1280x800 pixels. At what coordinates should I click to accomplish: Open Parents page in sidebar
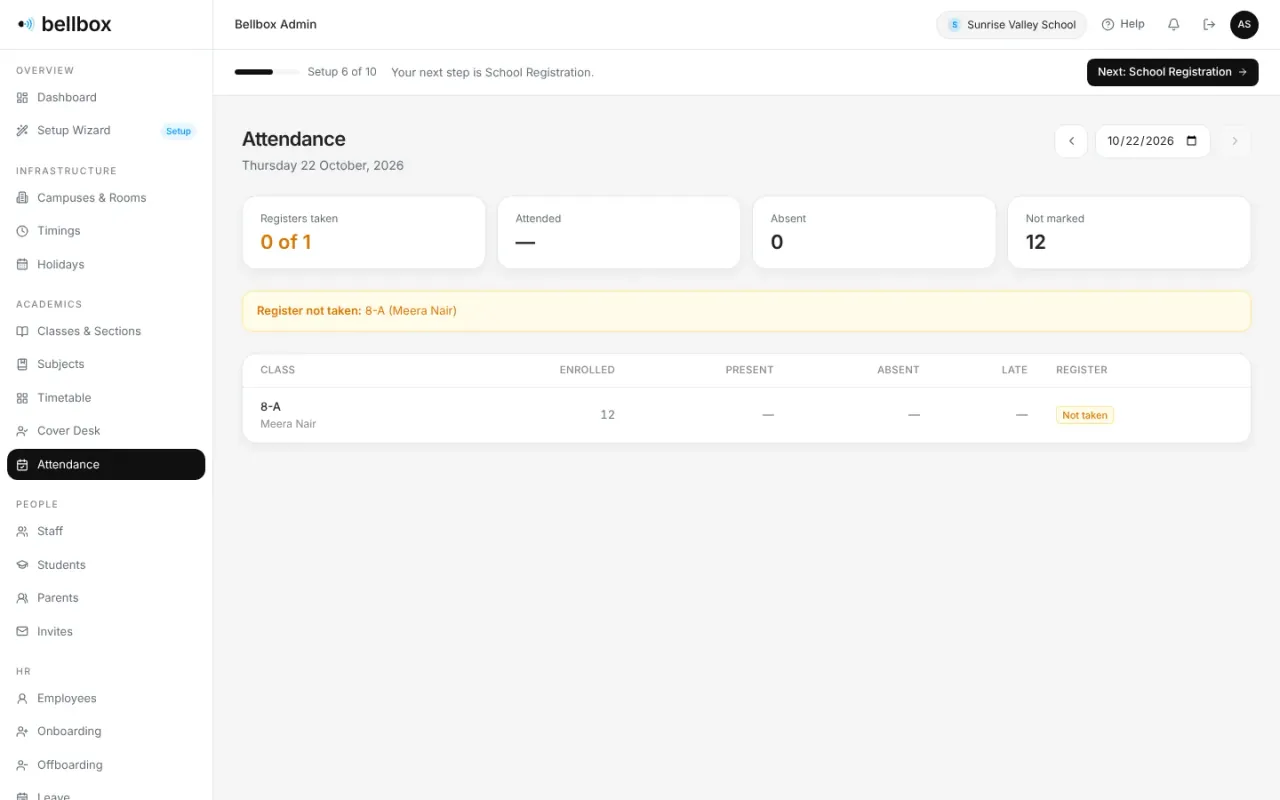pos(106,598)
